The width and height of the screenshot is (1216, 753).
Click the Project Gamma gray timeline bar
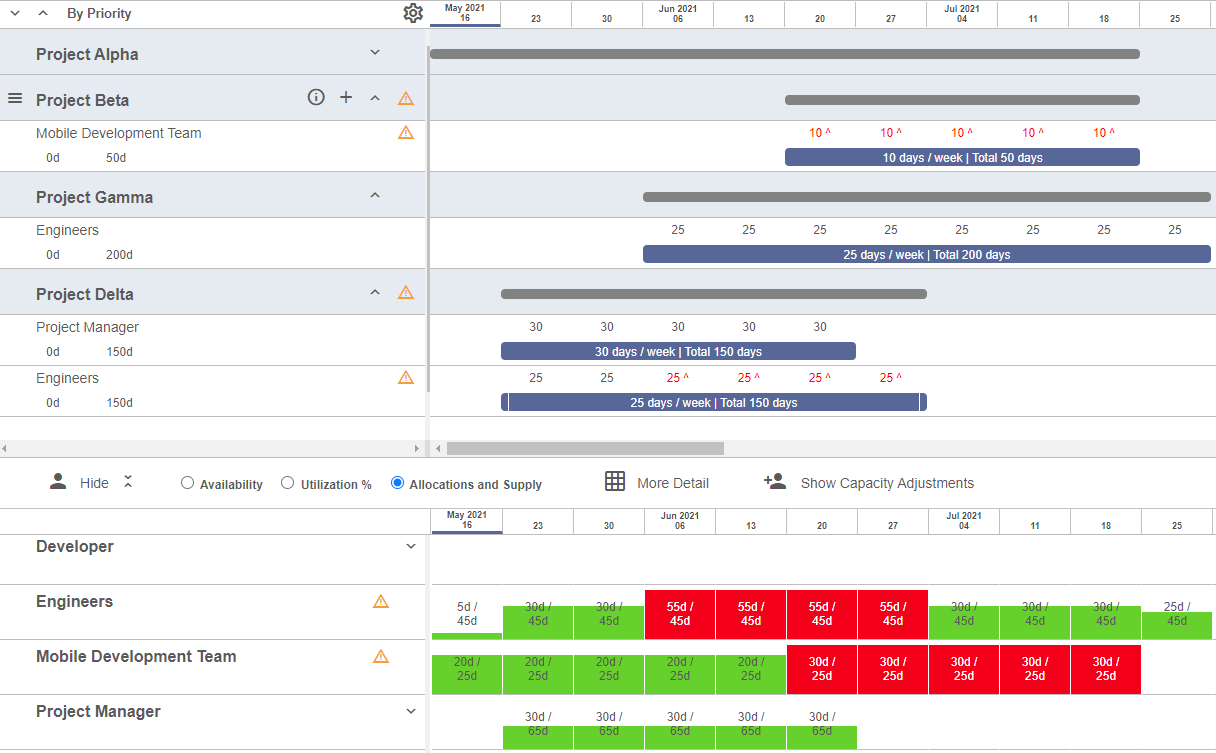(x=927, y=197)
